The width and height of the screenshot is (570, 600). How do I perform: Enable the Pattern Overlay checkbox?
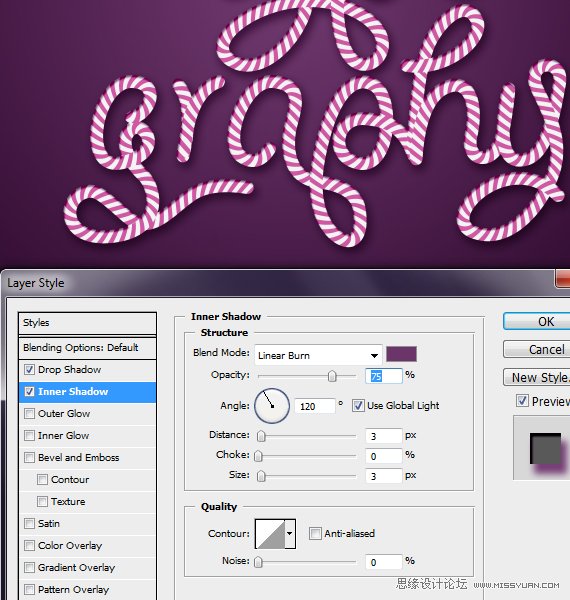pos(29,590)
